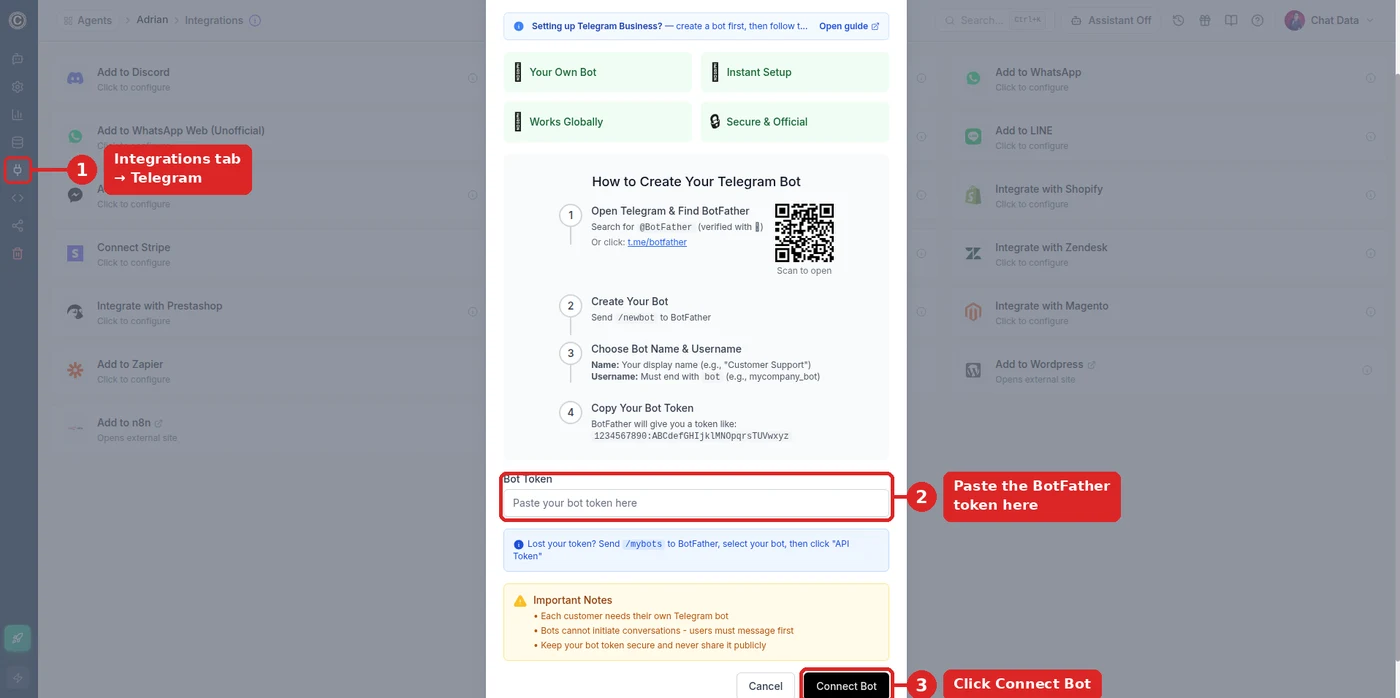Expand the Chat Data account dropdown
Screen dimensions: 1400x698
pyautogui.click(x=1328, y=20)
